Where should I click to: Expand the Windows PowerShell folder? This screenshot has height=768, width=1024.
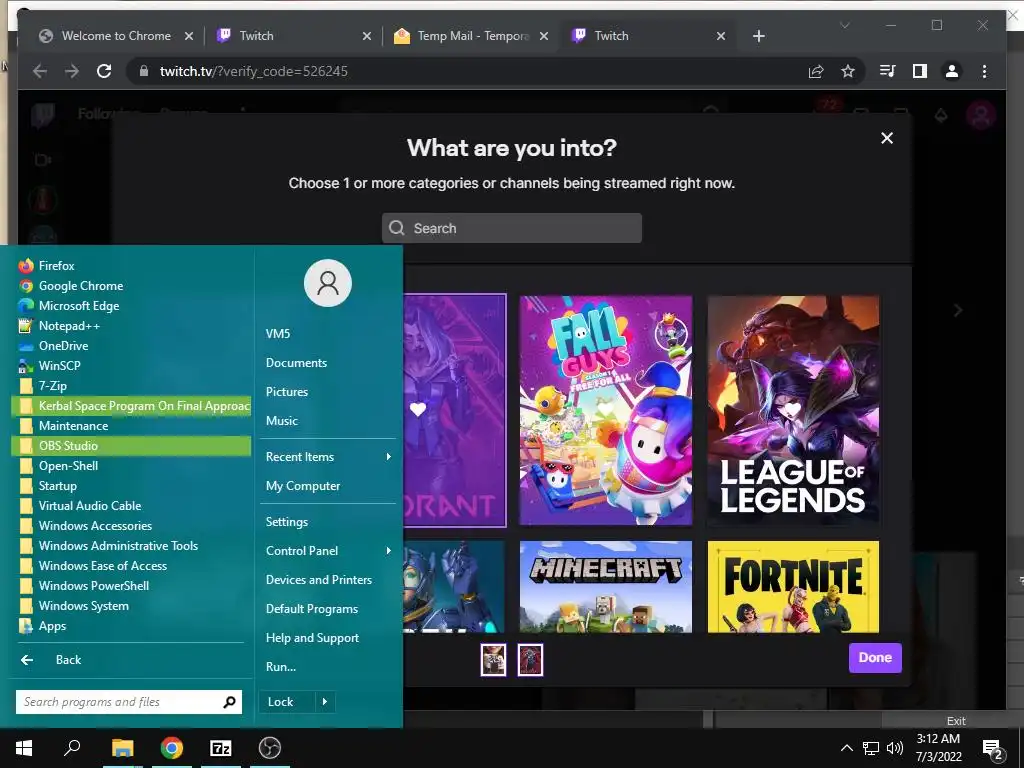[131, 586]
